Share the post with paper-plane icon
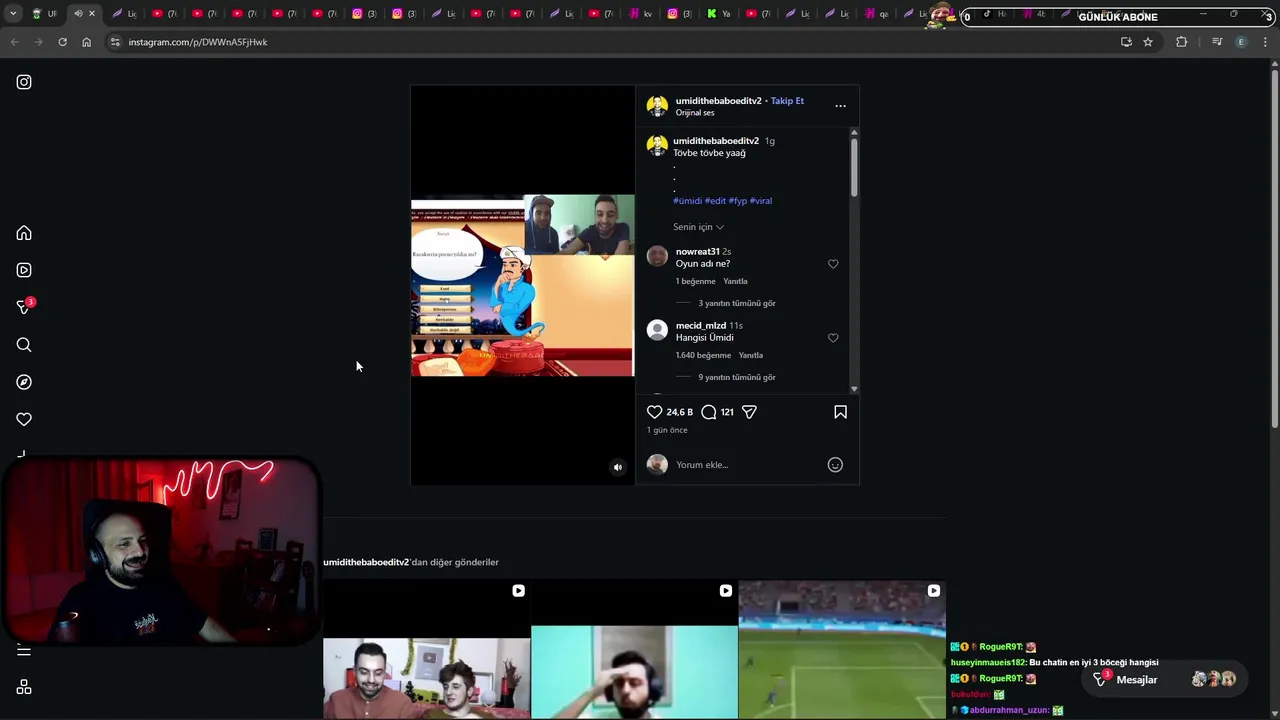 (x=749, y=412)
